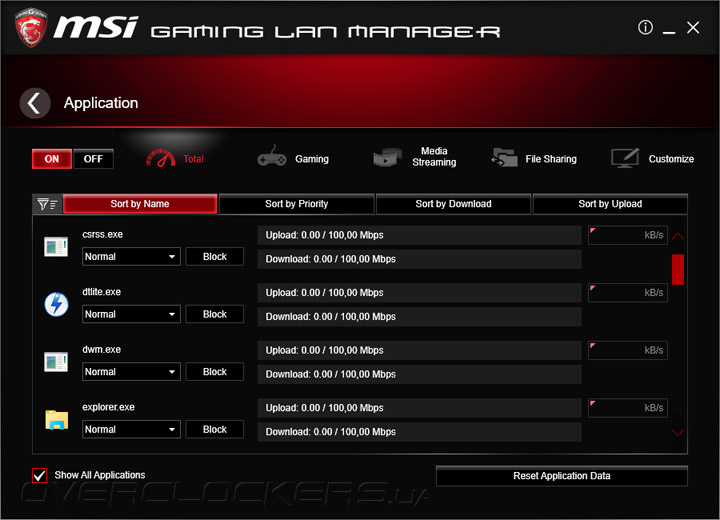Block explorer.exe network access

[x=215, y=430]
